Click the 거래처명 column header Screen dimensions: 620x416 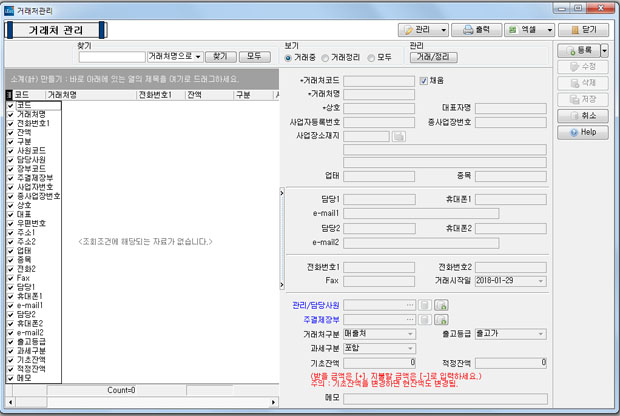coord(88,94)
